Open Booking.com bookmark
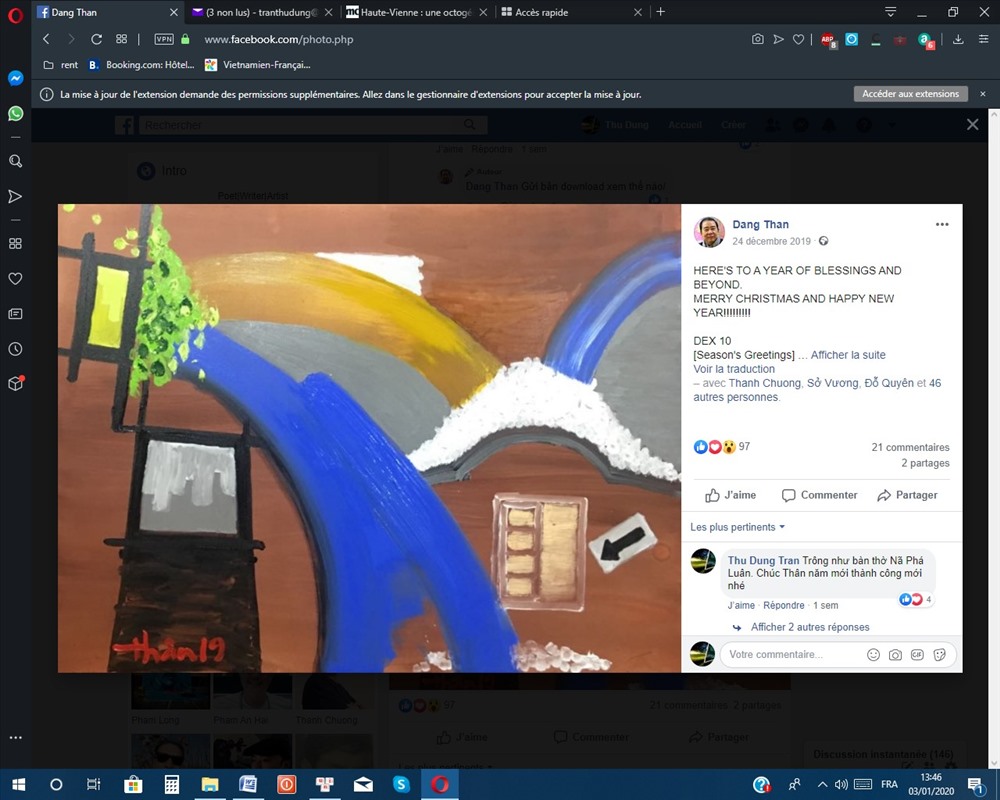The width and height of the screenshot is (1000, 800). point(141,64)
